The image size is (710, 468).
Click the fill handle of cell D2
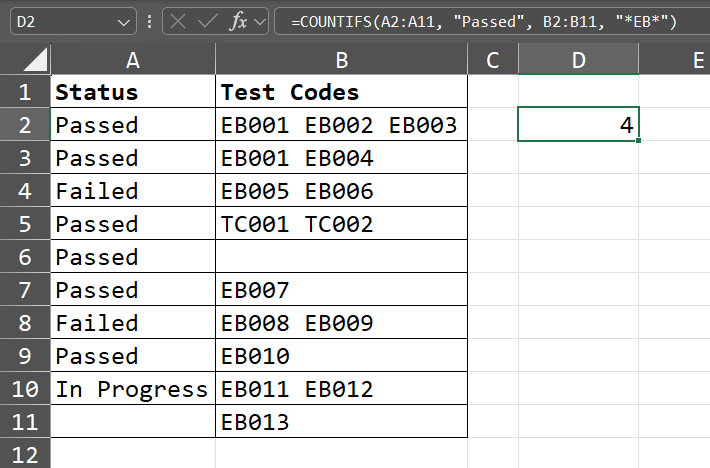[x=638, y=140]
